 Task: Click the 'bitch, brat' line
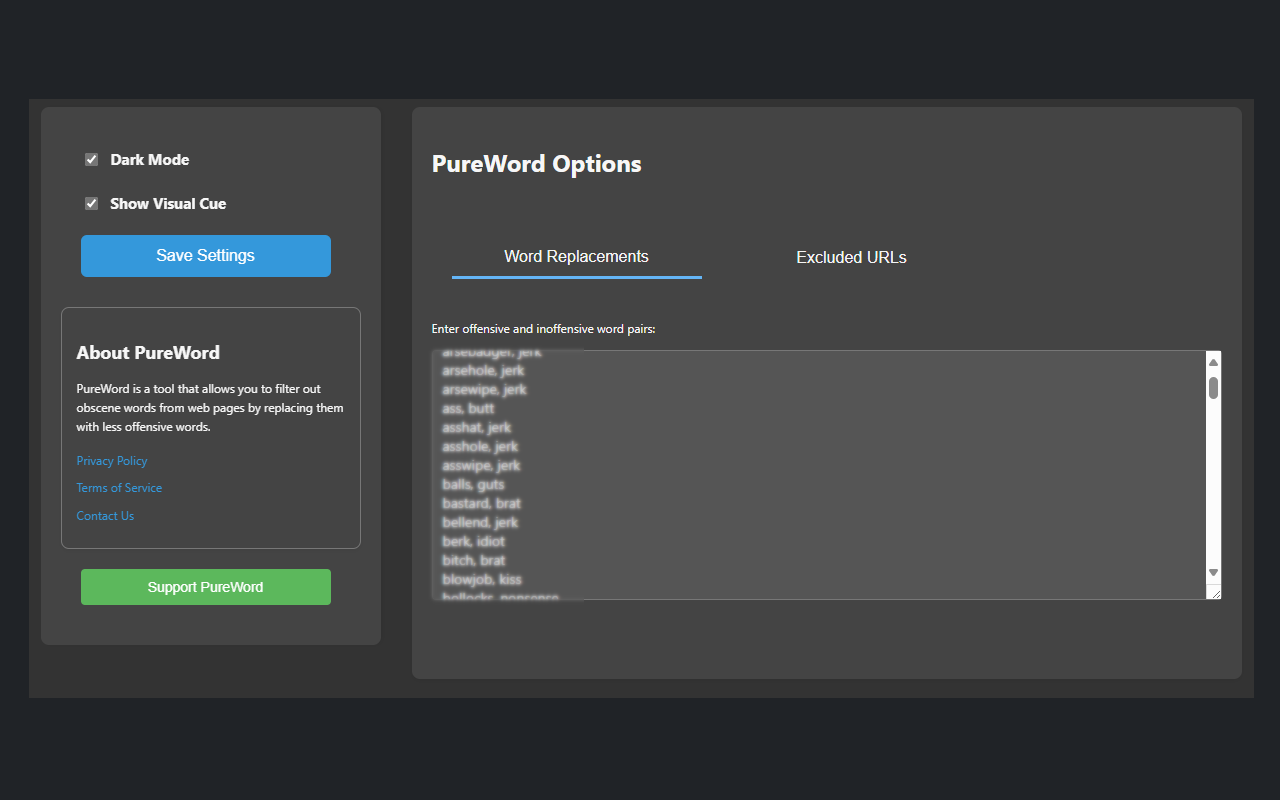474,560
